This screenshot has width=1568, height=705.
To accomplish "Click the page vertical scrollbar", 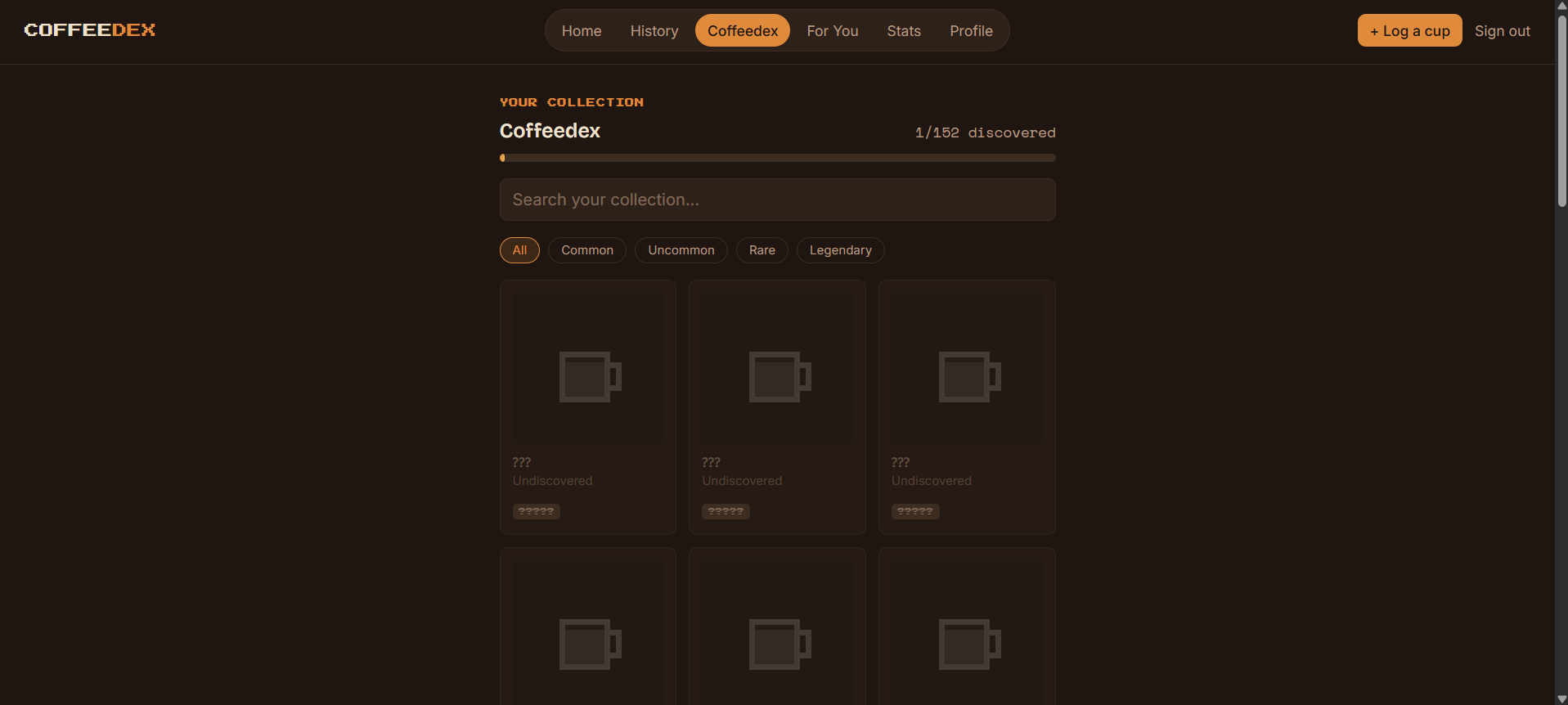I will [x=1561, y=110].
